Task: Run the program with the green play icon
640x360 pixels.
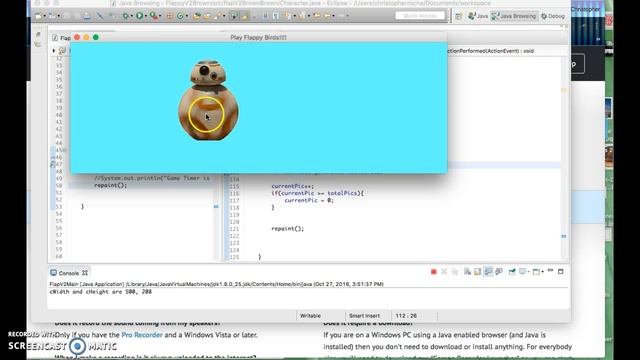Action: coord(140,16)
